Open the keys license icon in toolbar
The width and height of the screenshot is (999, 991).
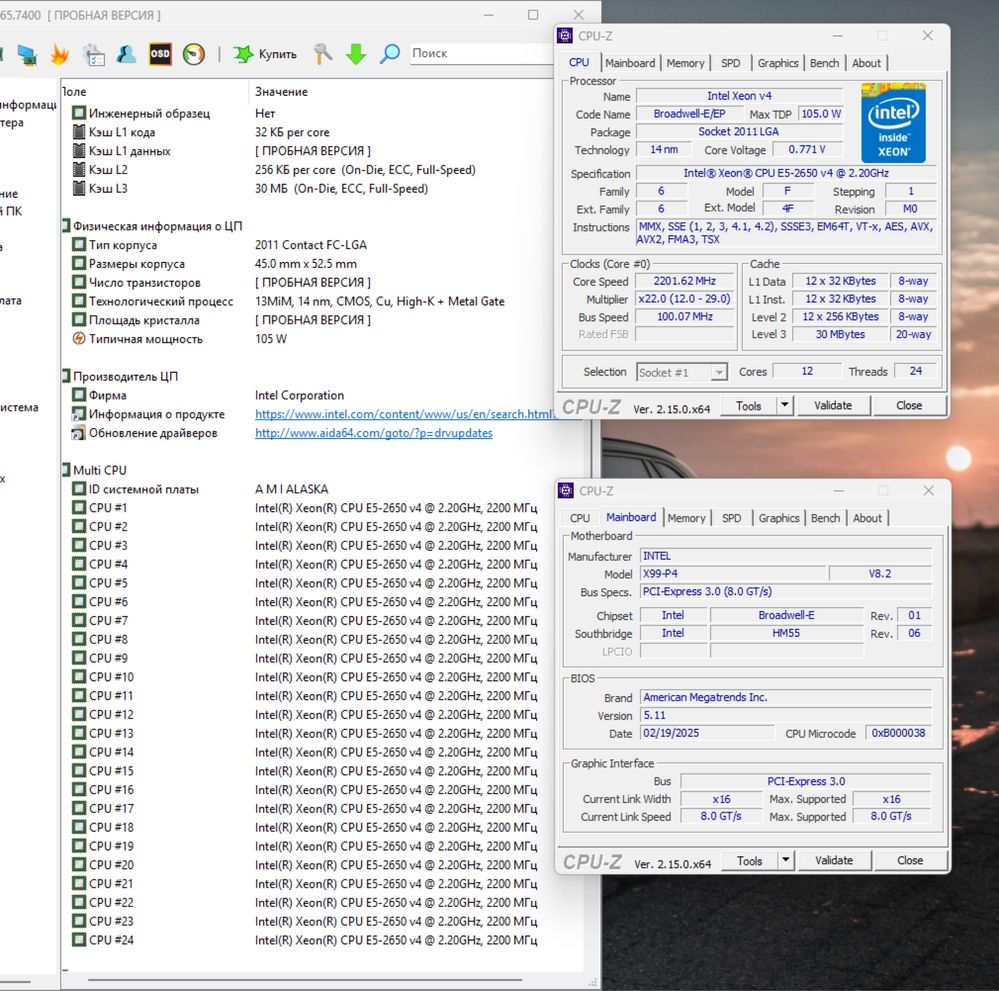[x=323, y=54]
